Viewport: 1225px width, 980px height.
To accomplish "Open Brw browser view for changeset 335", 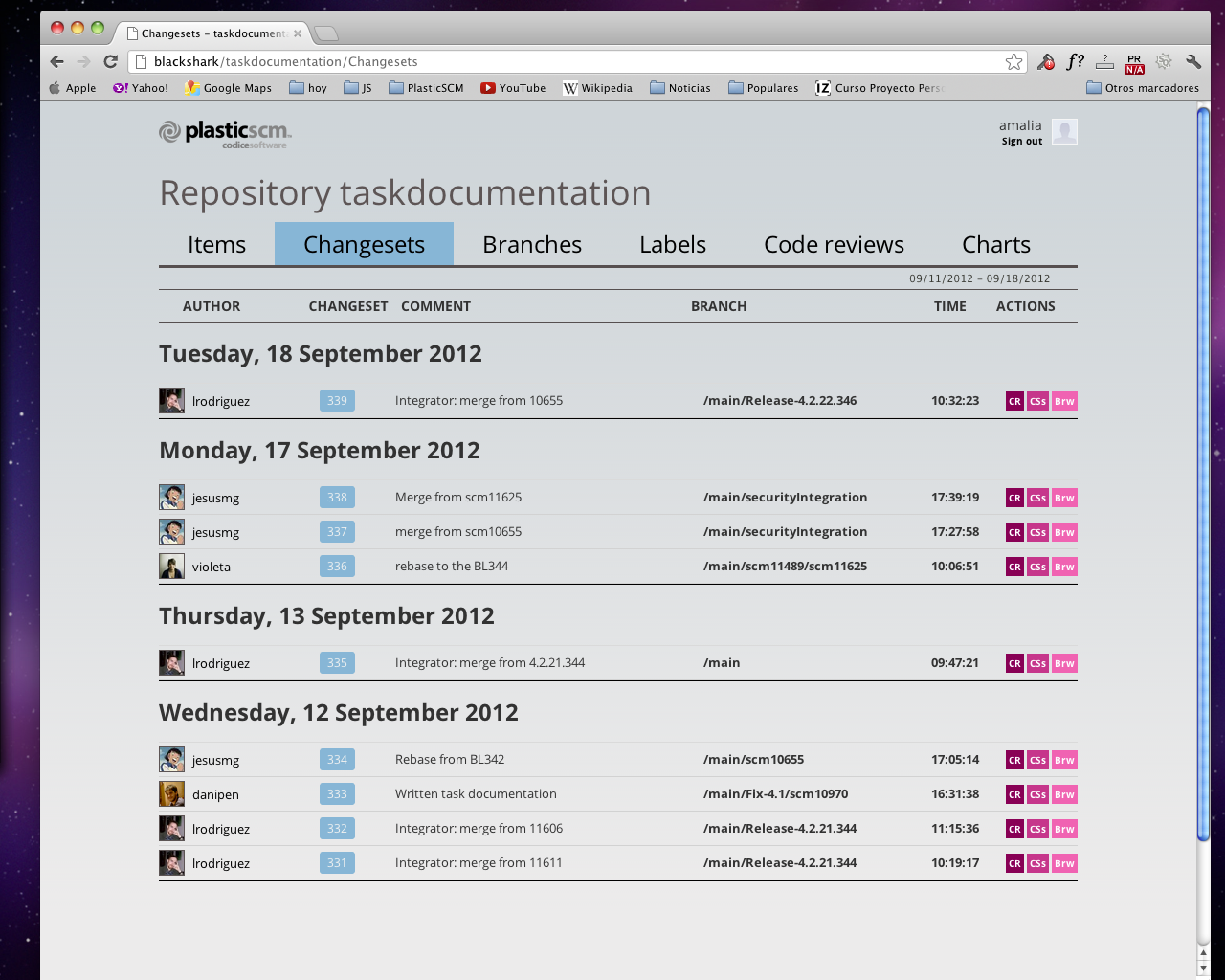I will pyautogui.click(x=1063, y=662).
